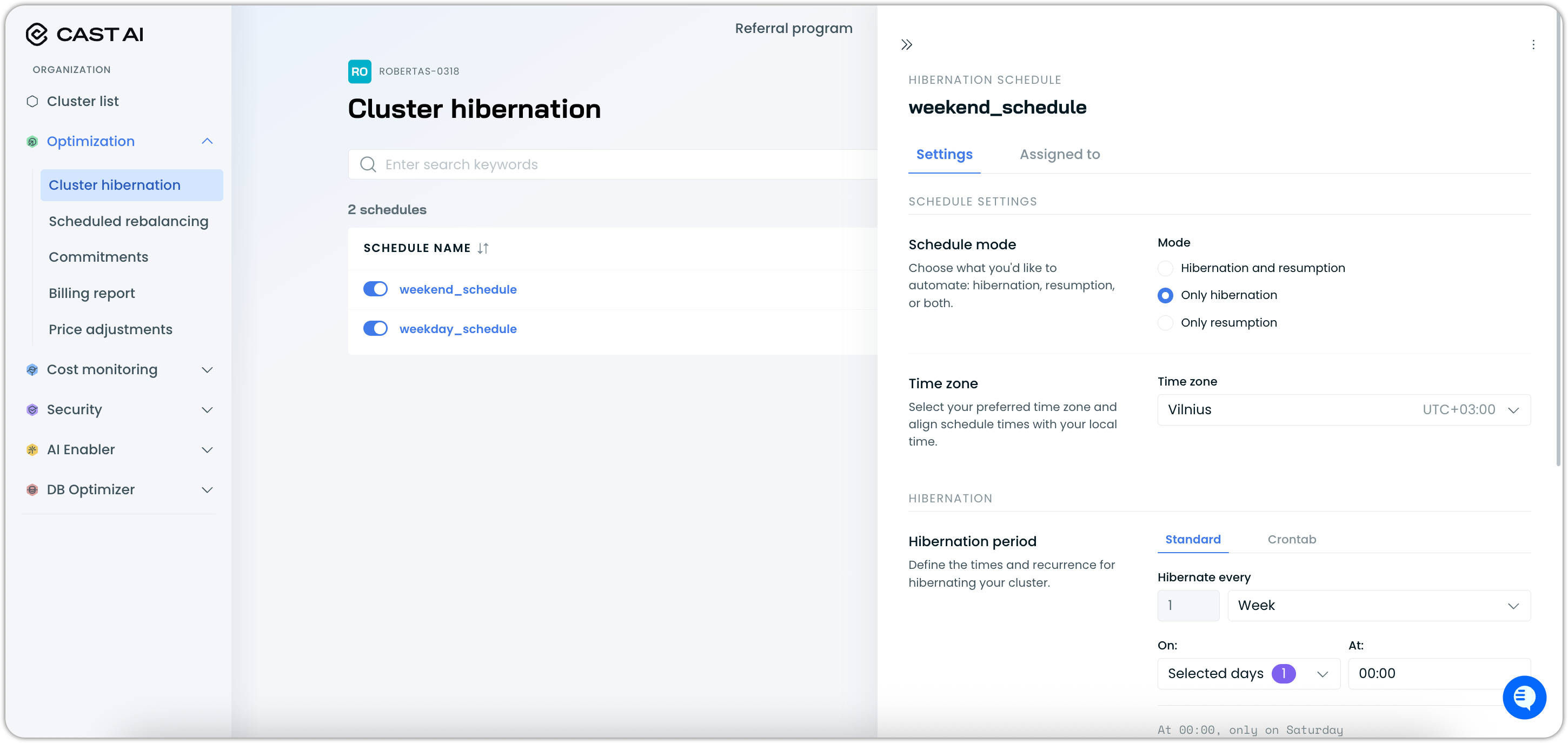This screenshot has height=743, width=1568.
Task: Open the three-dot options menu
Action: pyautogui.click(x=1533, y=44)
